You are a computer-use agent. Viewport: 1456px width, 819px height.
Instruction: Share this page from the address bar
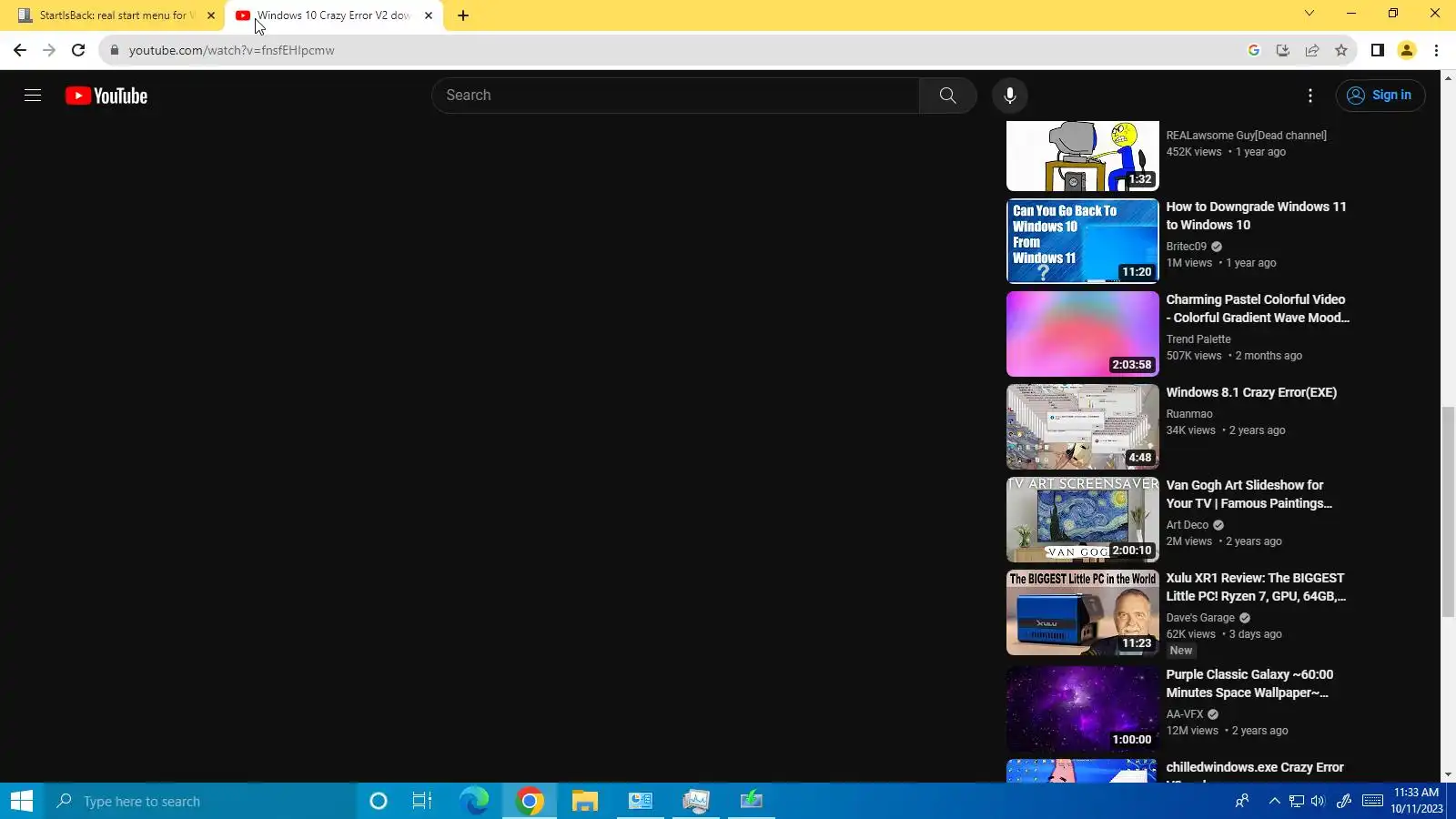pos(1312,50)
